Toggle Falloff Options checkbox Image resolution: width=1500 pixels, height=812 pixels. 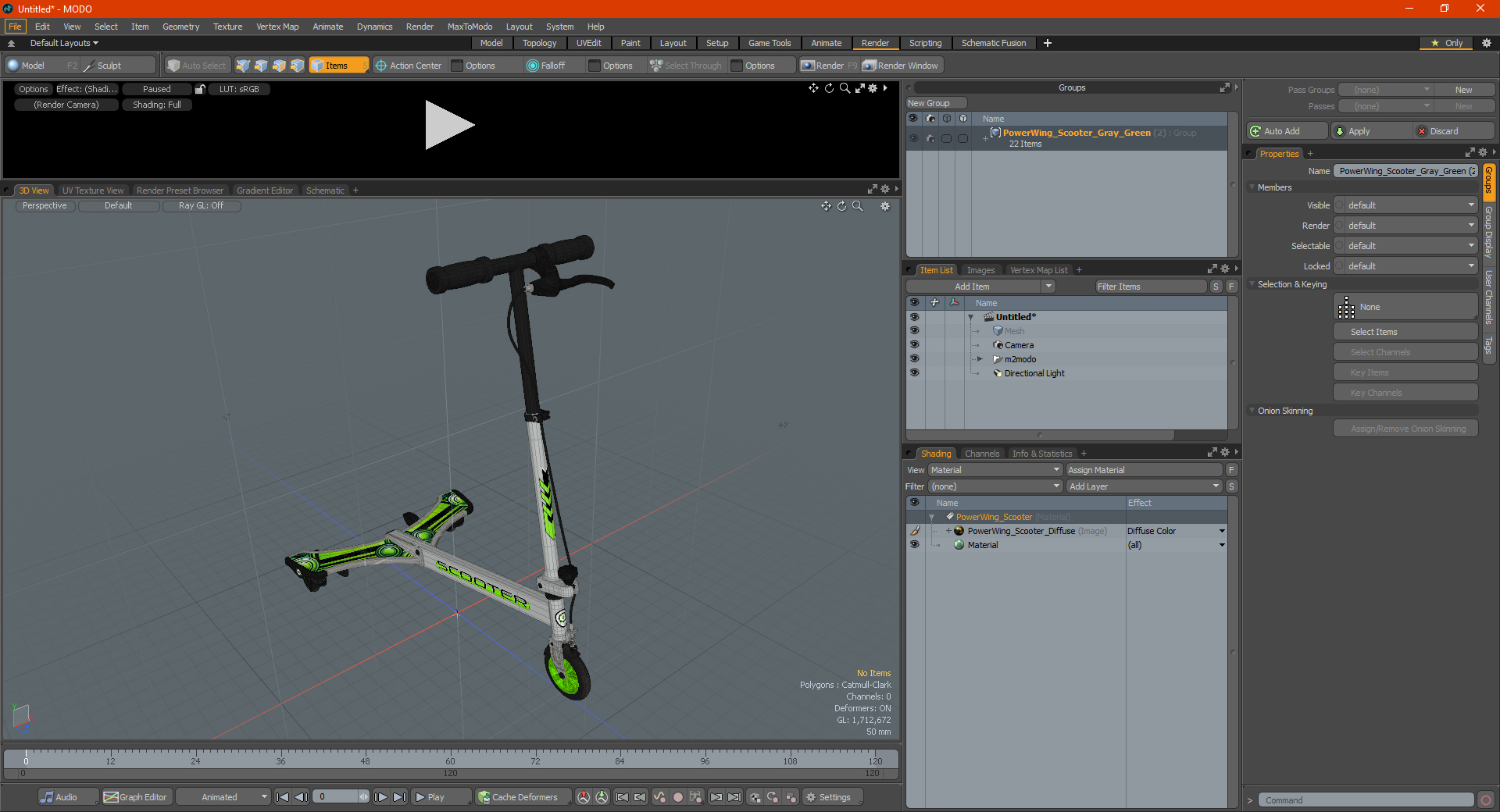point(595,66)
